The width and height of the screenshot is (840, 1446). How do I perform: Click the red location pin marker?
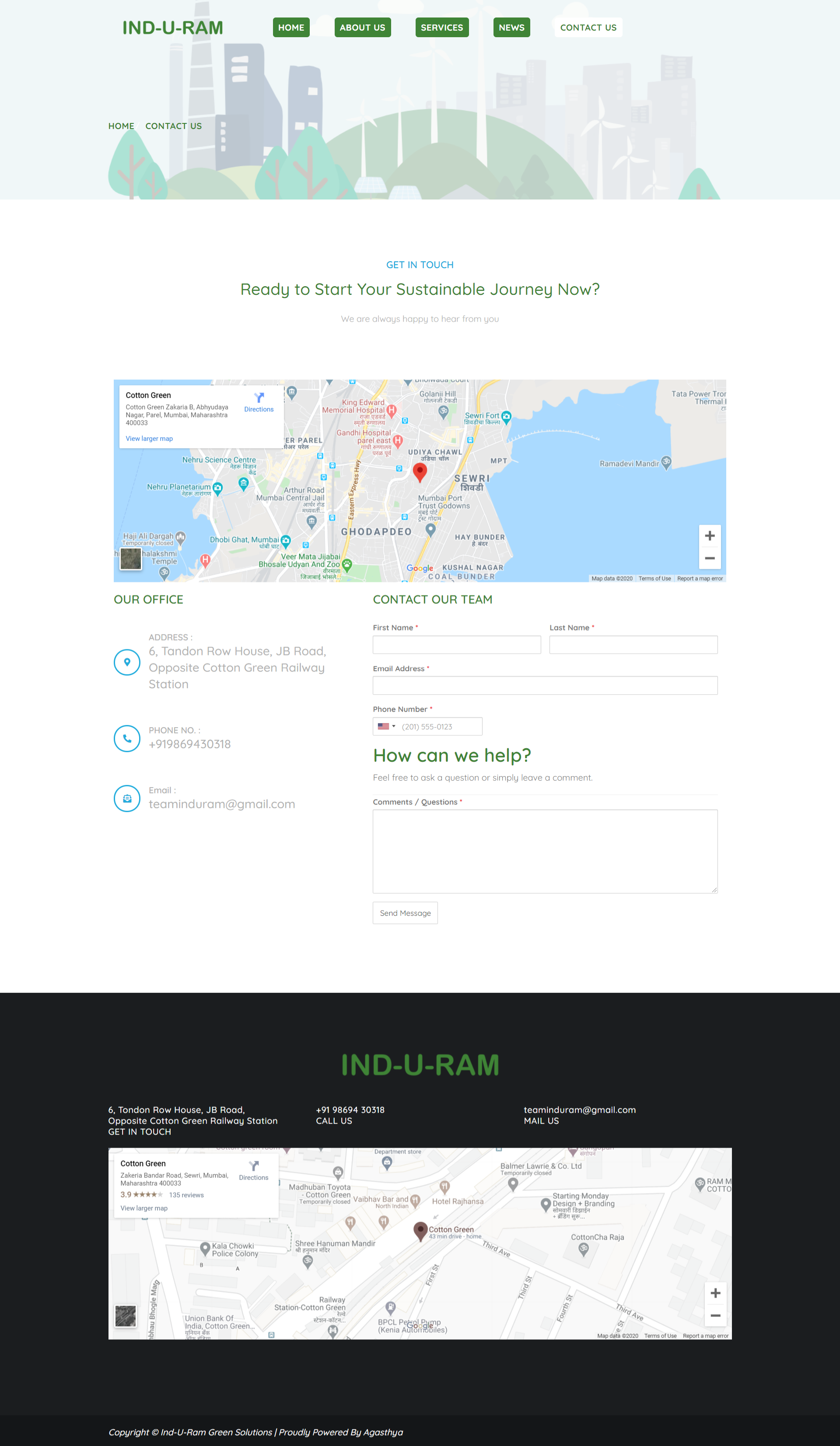[x=420, y=472]
